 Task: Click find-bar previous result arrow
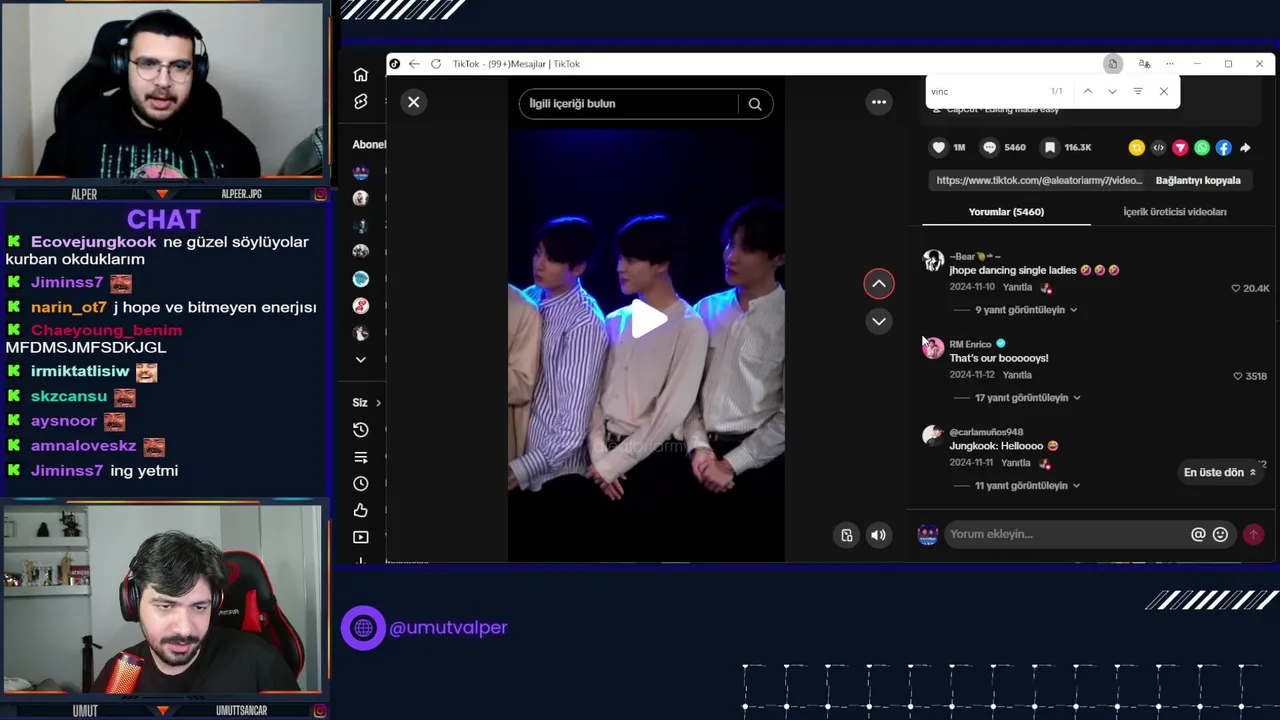1087,91
